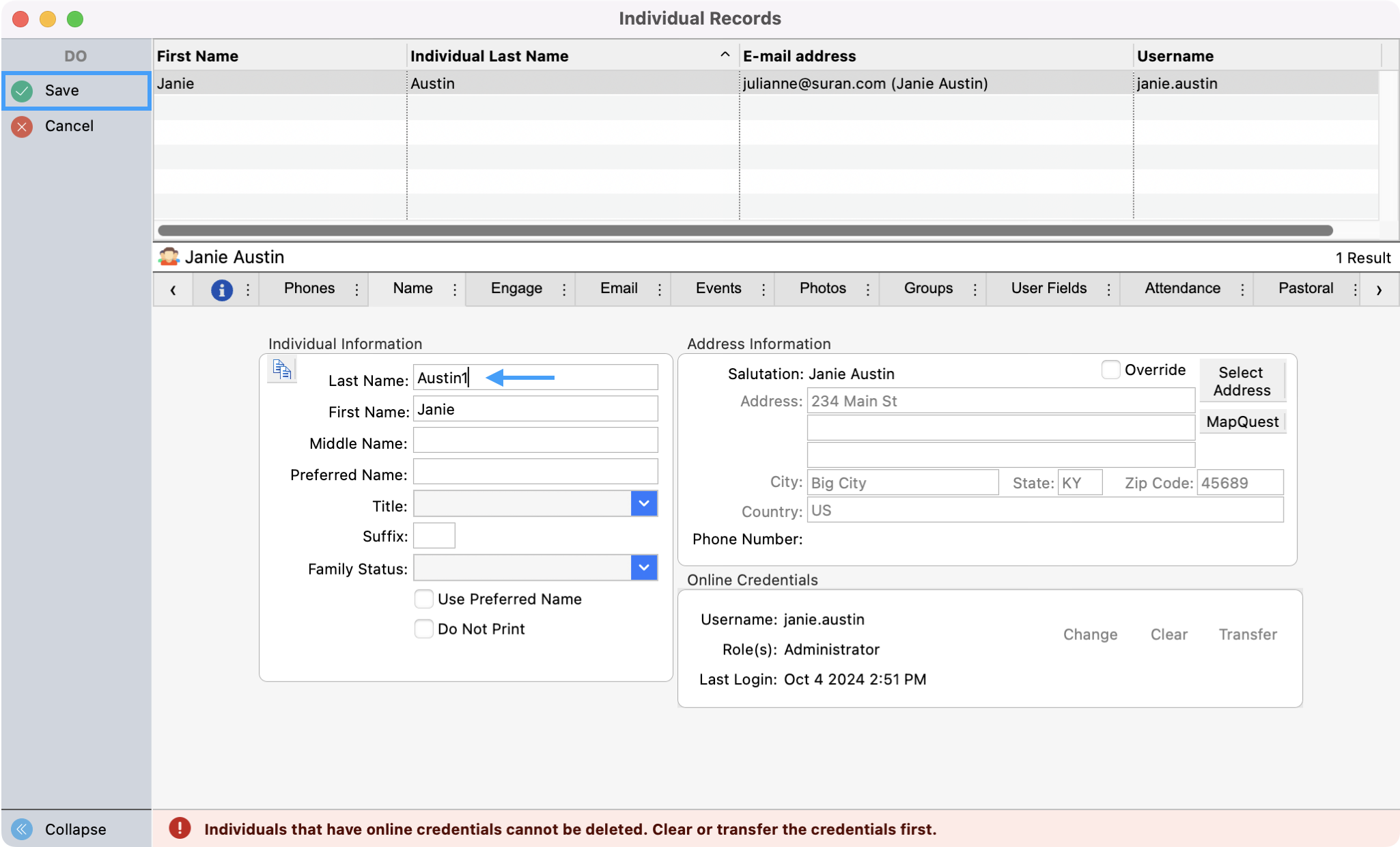Viewport: 1400px width, 847px height.
Task: Click into the Middle Name field
Action: (535, 441)
